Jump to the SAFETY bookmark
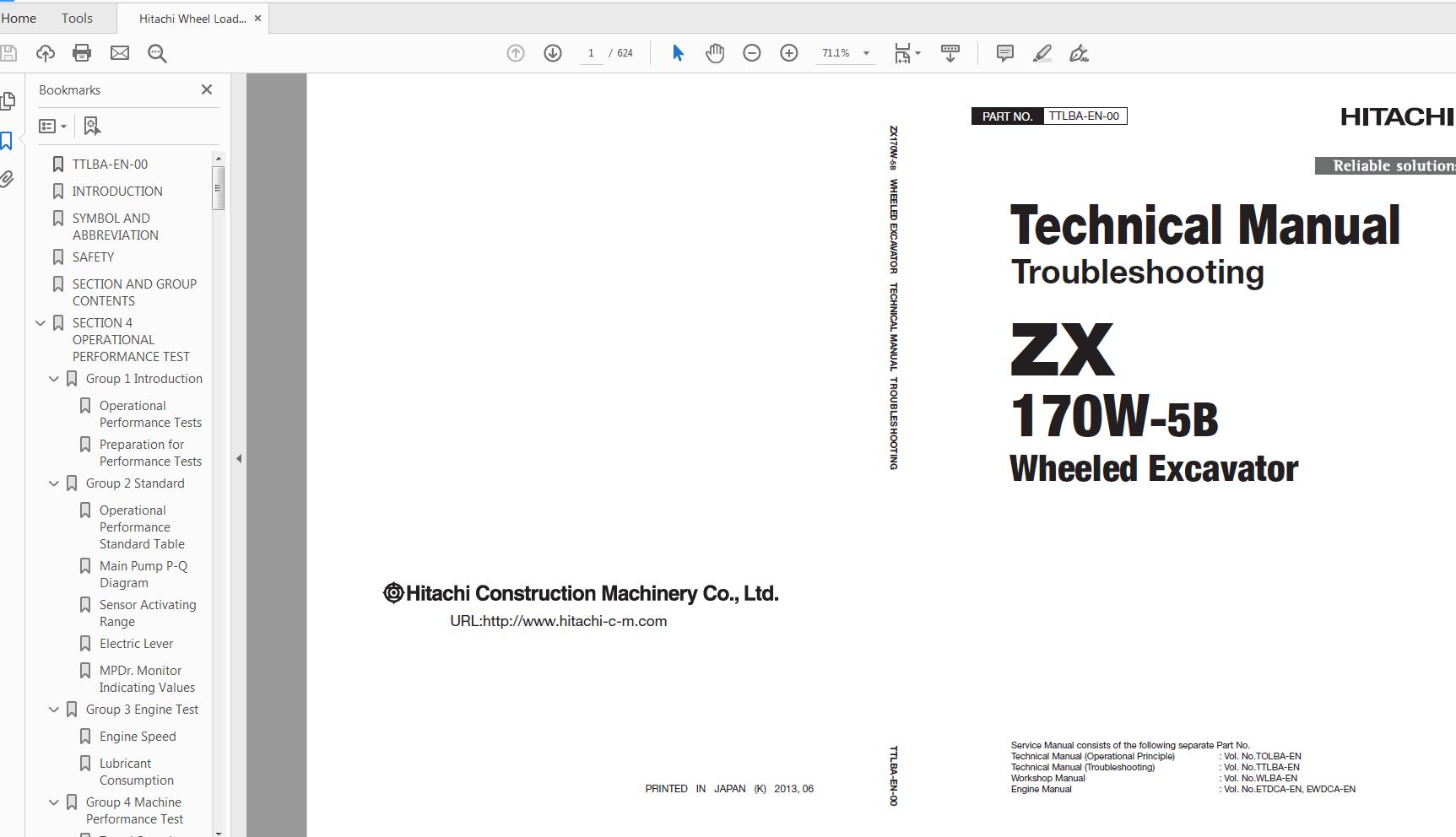This screenshot has height=837, width=1456. click(x=93, y=256)
